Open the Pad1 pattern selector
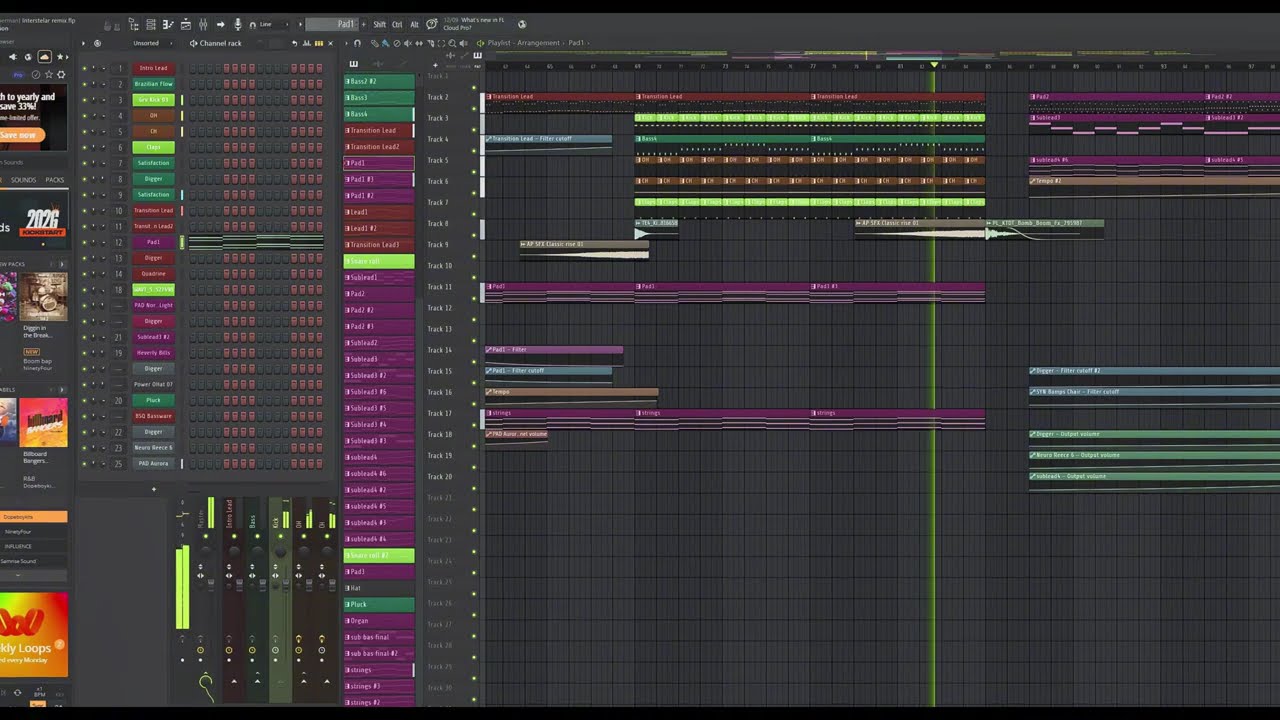This screenshot has height=720, width=1280. click(x=332, y=24)
